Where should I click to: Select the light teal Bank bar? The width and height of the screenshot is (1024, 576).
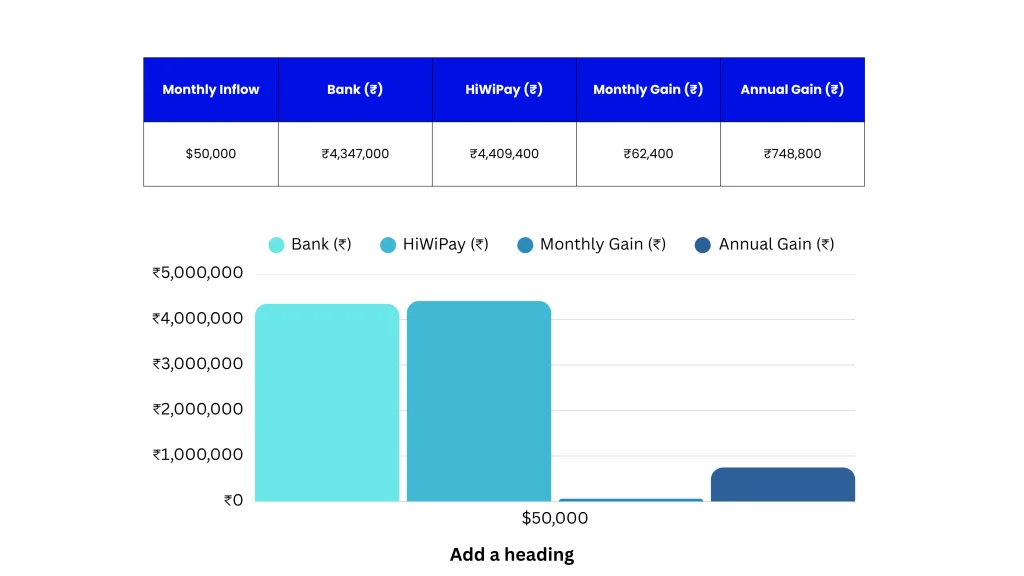[327, 400]
